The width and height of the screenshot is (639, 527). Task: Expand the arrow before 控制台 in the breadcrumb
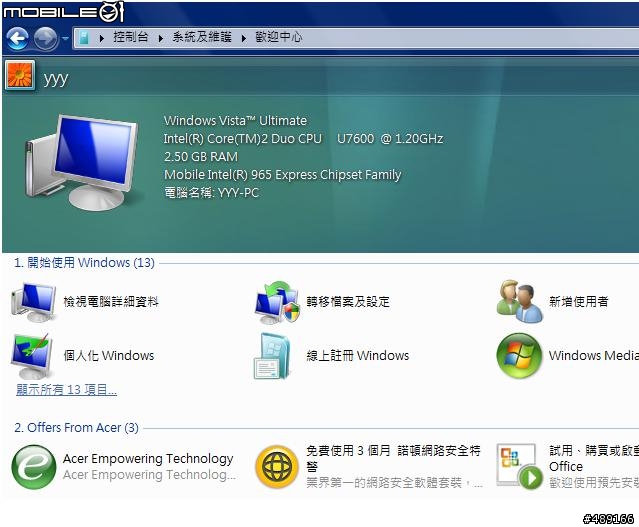102,38
